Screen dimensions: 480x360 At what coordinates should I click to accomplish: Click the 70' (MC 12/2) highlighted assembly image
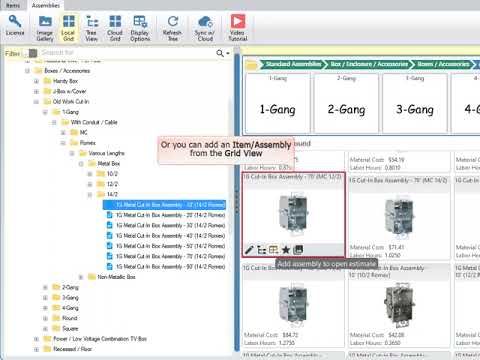tap(293, 213)
